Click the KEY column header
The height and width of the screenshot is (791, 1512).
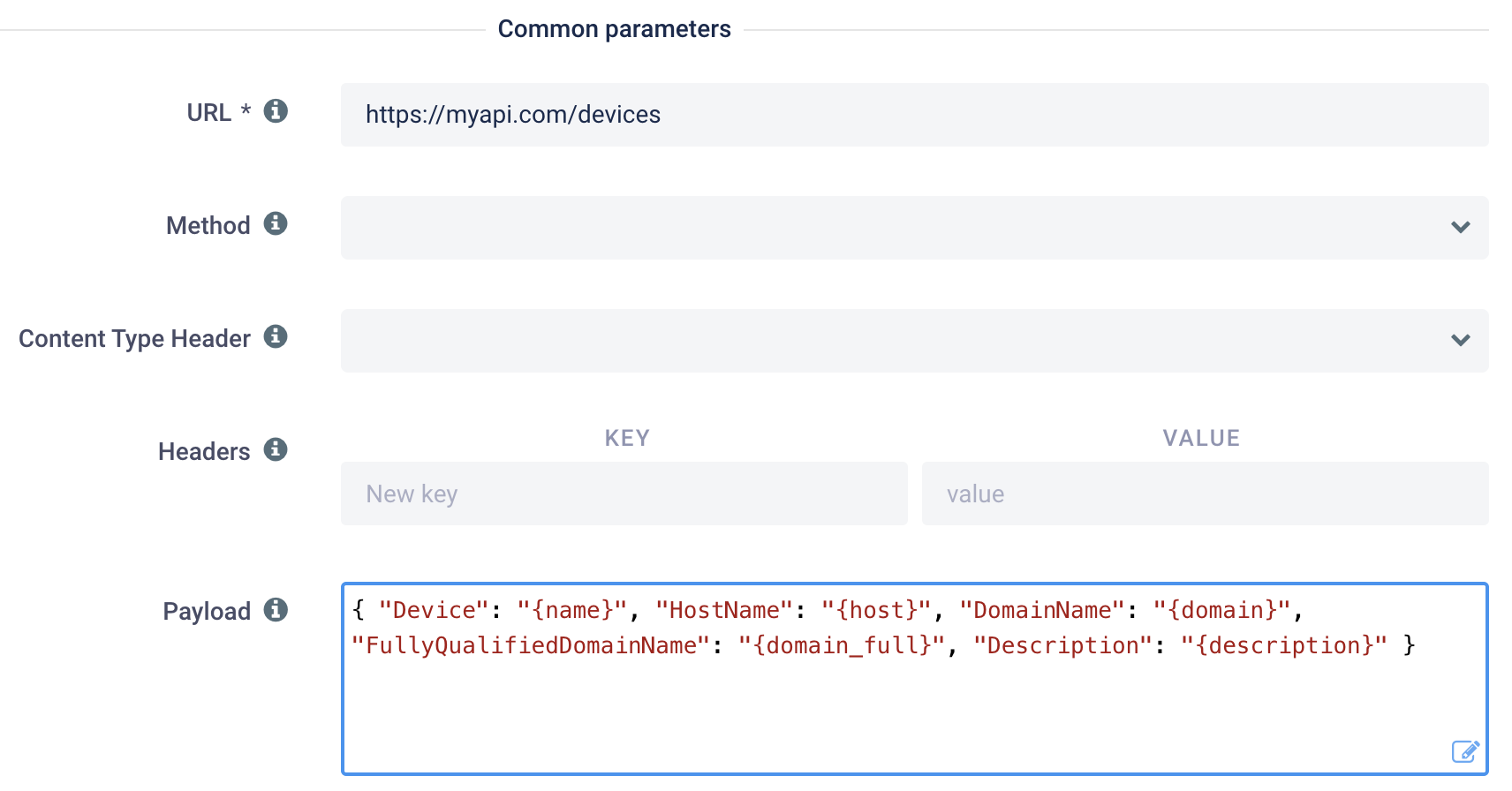tap(627, 439)
